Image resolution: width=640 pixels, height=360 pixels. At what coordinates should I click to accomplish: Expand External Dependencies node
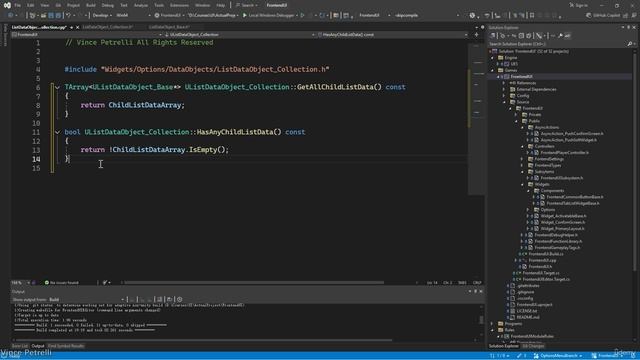click(504, 89)
